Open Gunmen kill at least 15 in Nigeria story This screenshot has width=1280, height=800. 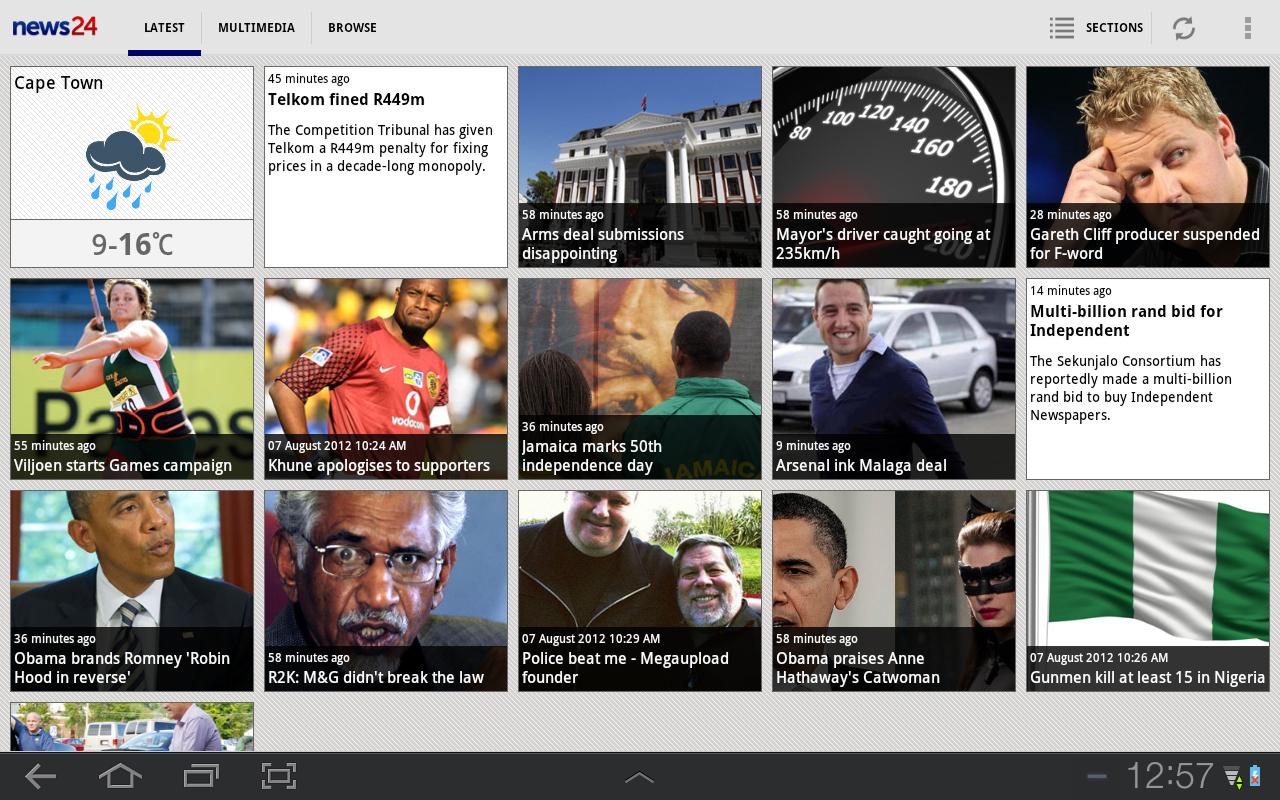point(1148,591)
